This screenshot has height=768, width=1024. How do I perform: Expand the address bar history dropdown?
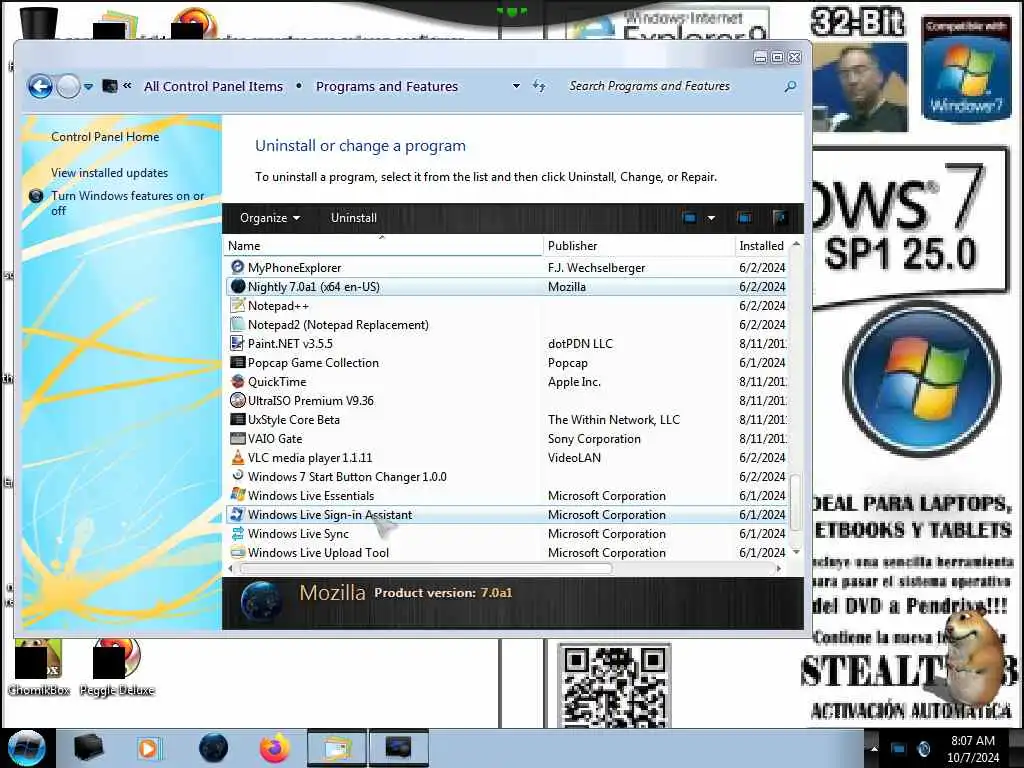[x=516, y=86]
